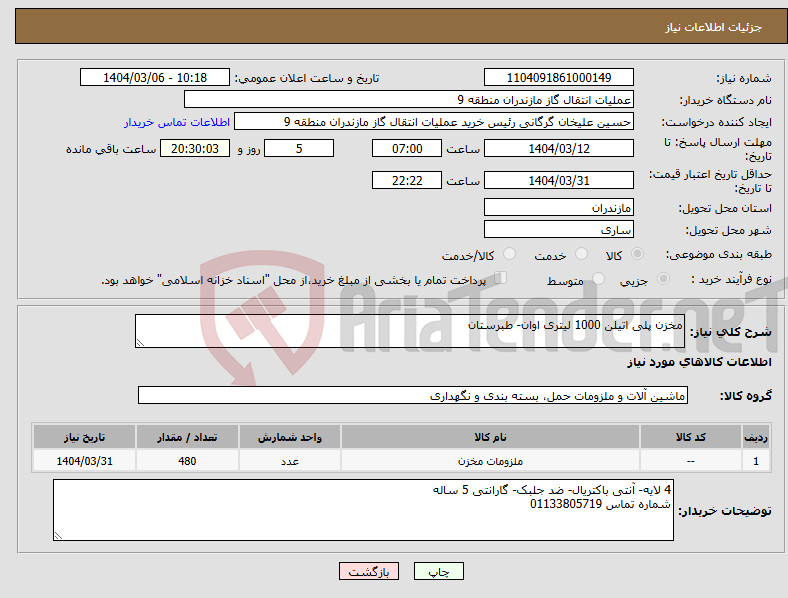This screenshot has height=598, width=788.
Task: Click the buyer notes textarea with 4 لایه
Action: (x=363, y=510)
